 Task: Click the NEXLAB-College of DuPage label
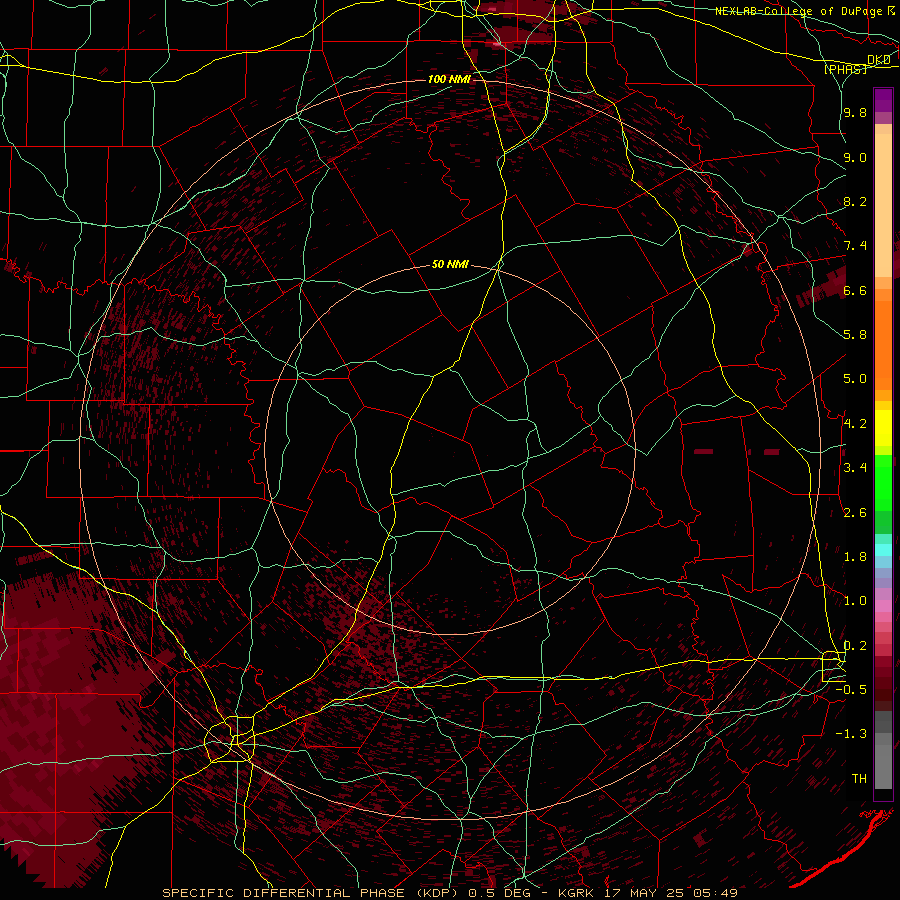pyautogui.click(x=800, y=11)
